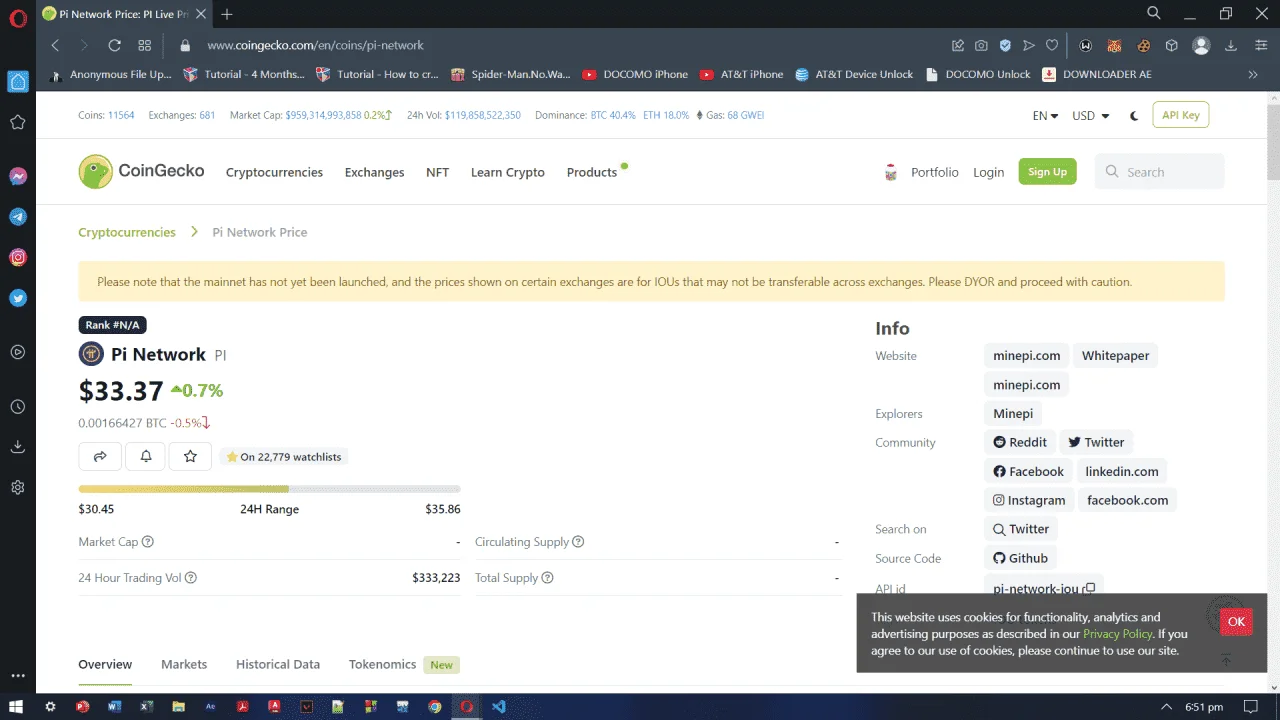Open sidebar setup three-dots menu

point(17,676)
